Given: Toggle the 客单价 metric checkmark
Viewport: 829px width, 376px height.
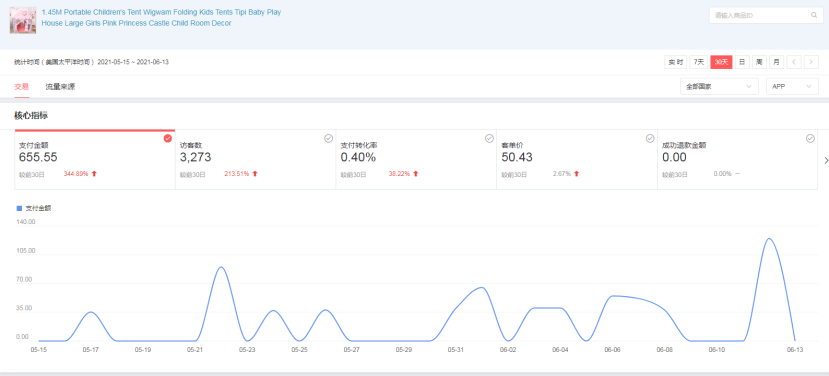Looking at the screenshot, I should 650,139.
